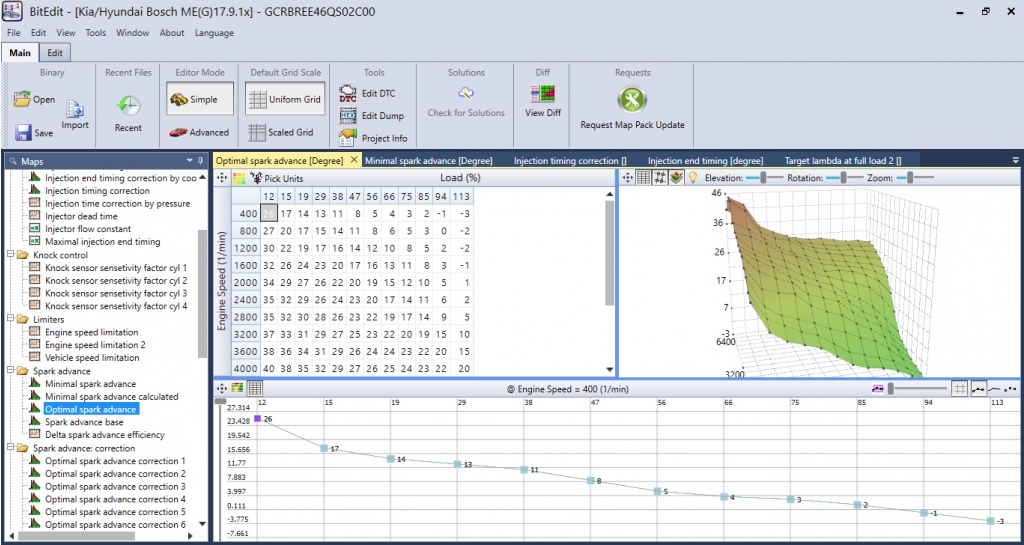Click the pan/move icon in table pane
1024x545 pixels.
(222, 178)
